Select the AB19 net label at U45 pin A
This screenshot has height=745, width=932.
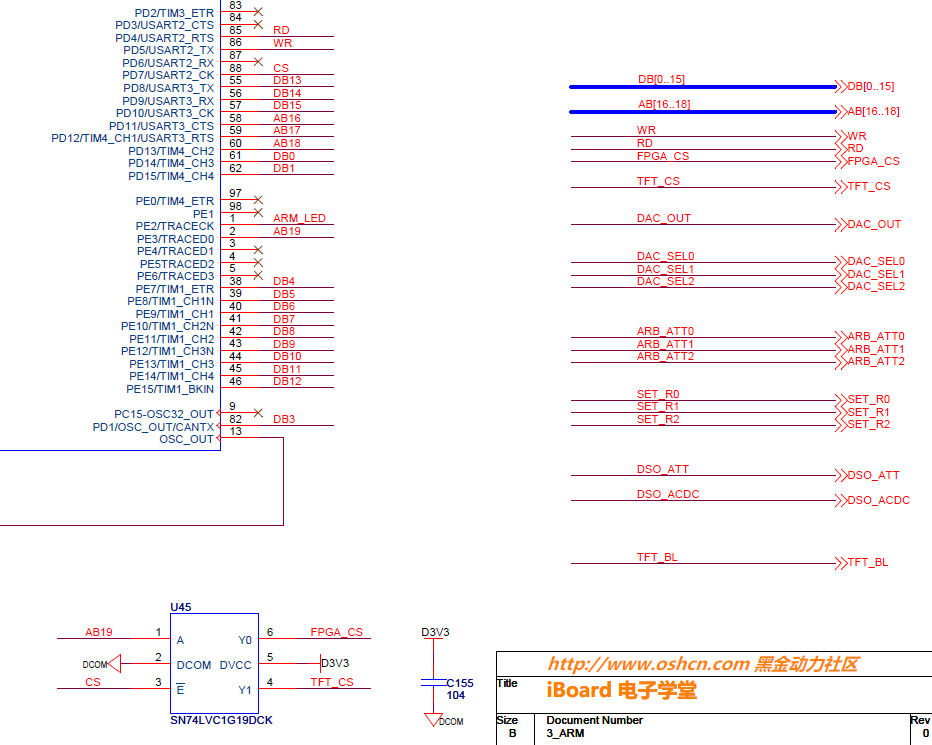point(99,632)
